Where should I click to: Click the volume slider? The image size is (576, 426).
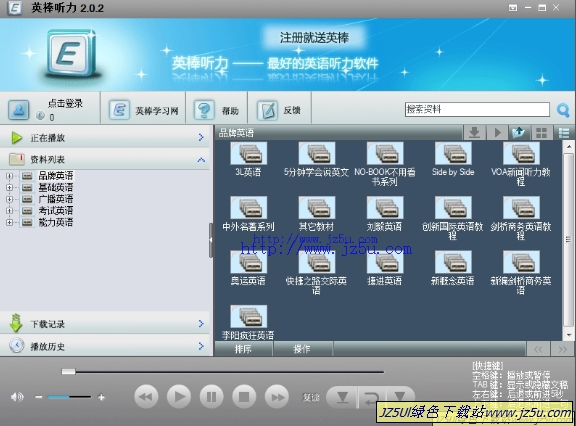(69, 397)
